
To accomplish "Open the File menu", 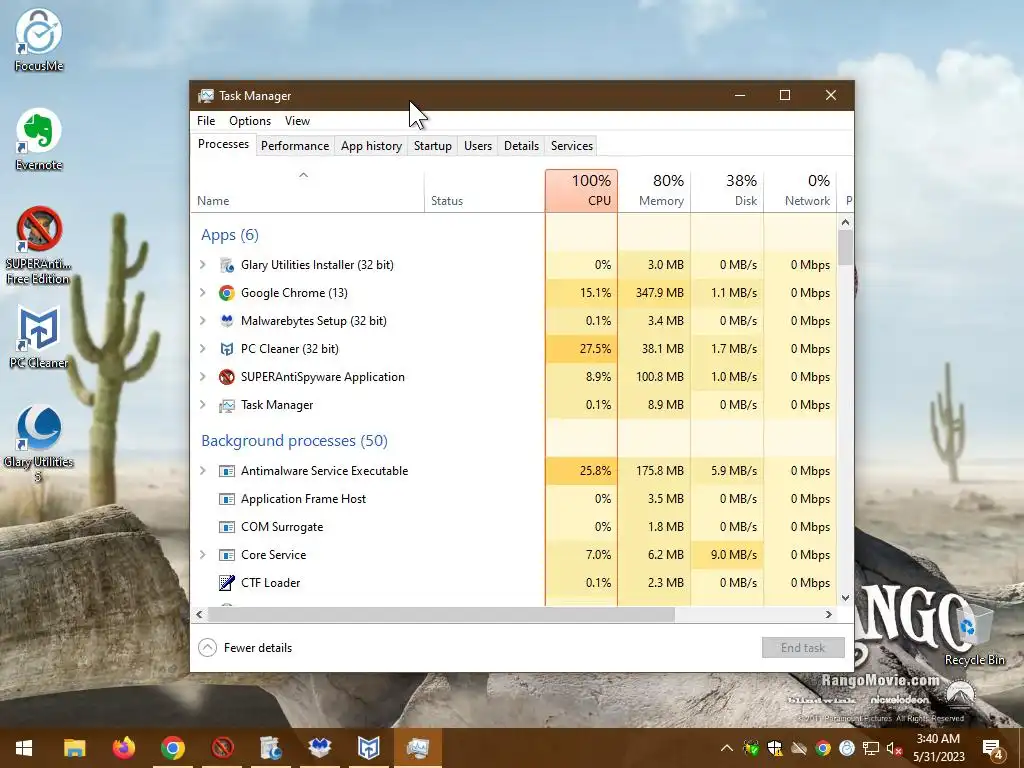I will tap(206, 121).
